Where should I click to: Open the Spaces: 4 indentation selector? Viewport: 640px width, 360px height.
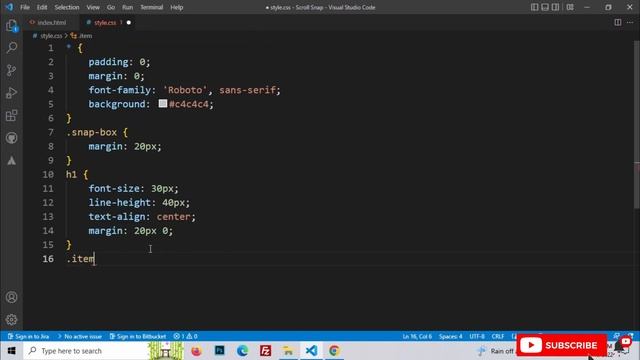tap(451, 336)
